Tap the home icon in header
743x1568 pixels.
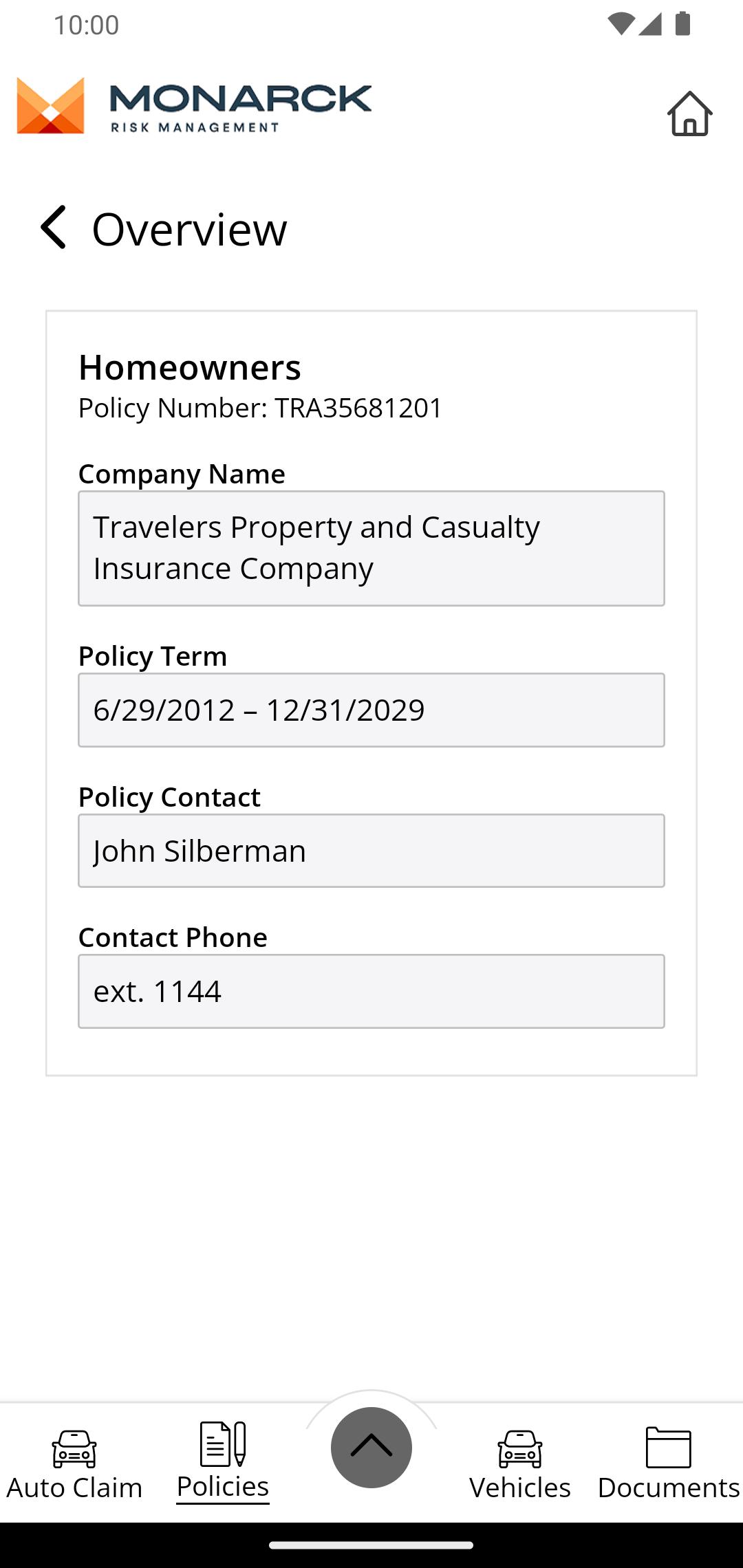689,113
